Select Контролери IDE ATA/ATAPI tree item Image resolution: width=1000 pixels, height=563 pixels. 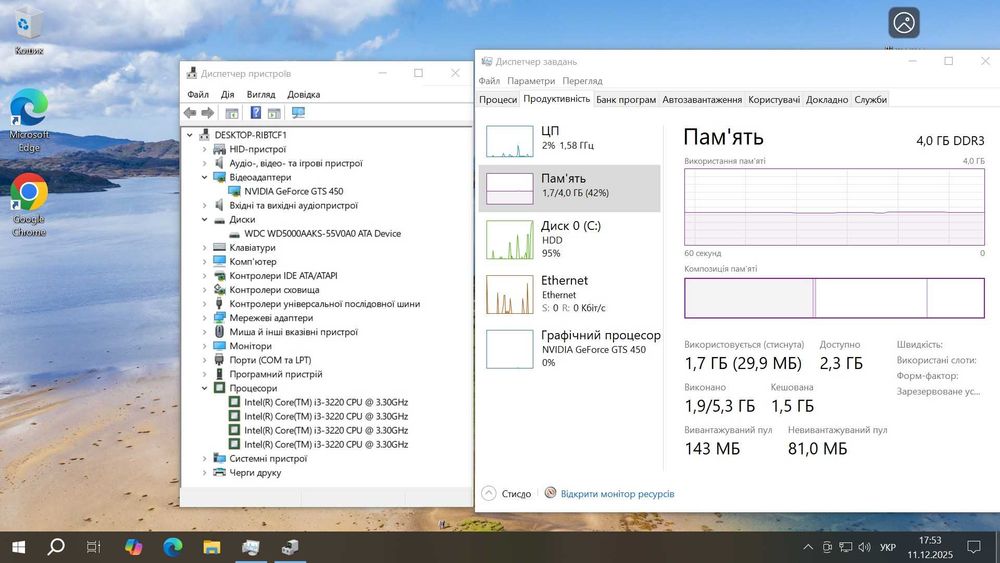283,275
